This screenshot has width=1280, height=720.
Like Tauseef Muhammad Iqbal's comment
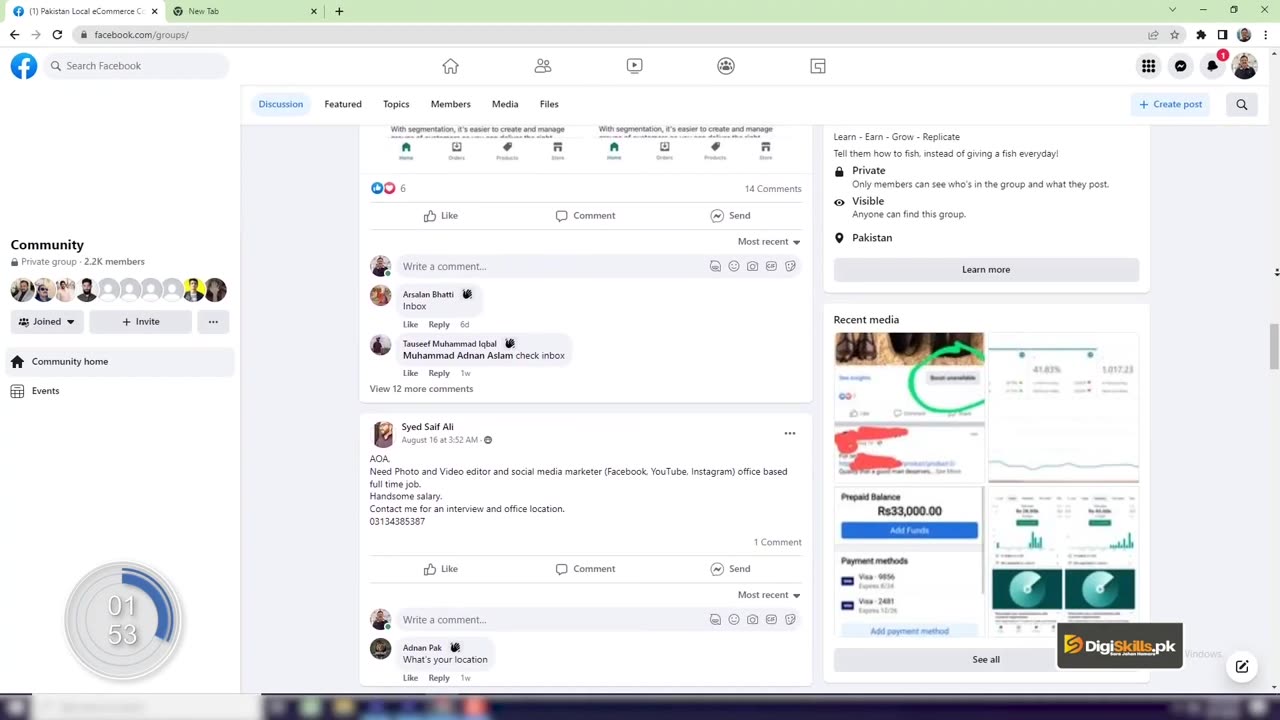[x=410, y=373]
